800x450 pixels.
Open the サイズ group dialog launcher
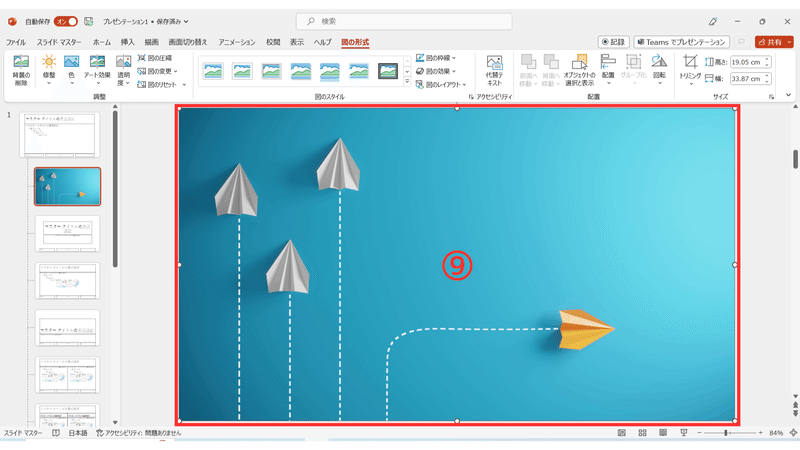pyautogui.click(x=771, y=96)
